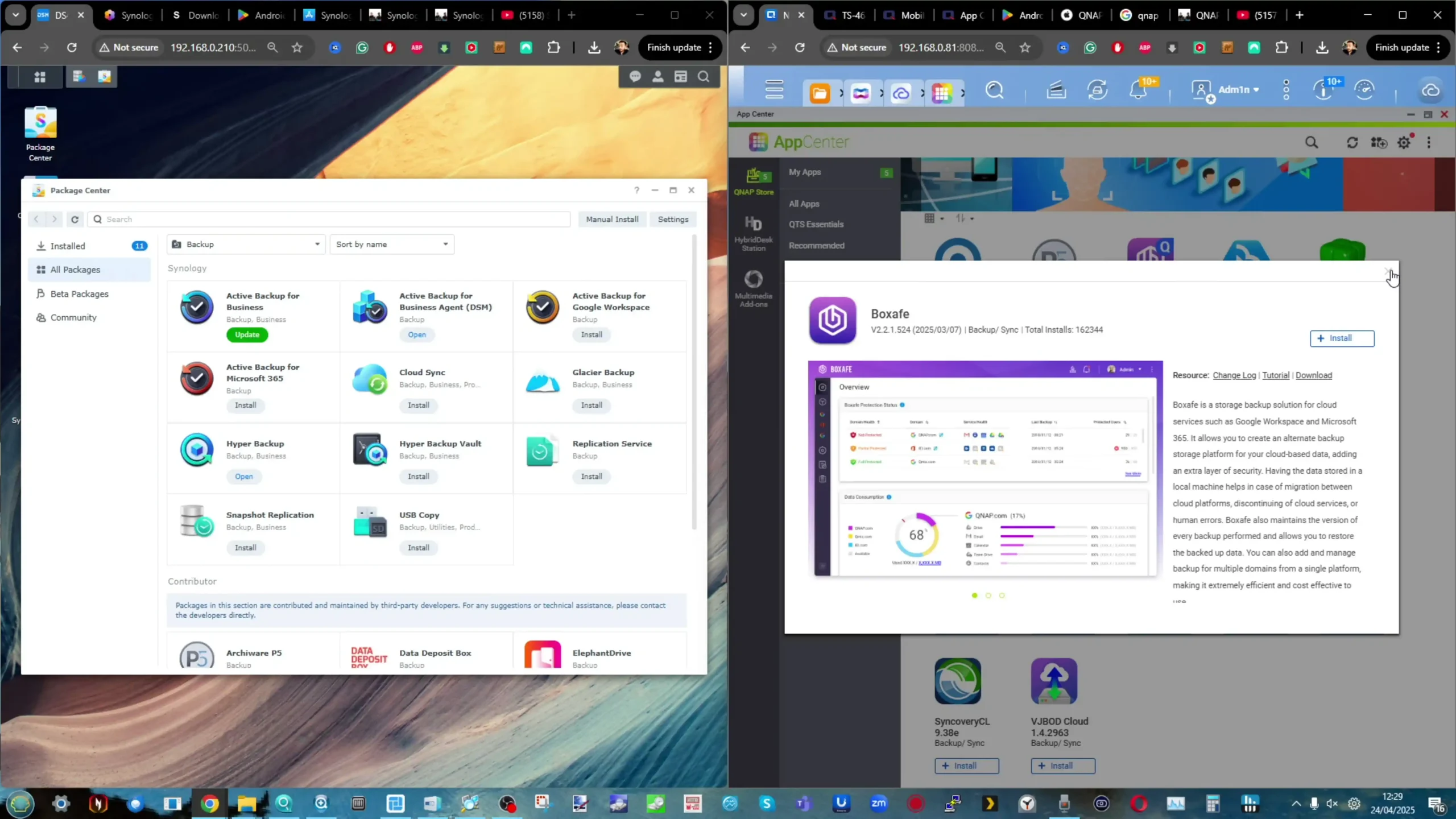Expand App Center grid view mode dropdown
The height and width of the screenshot is (819, 1456).
tap(933, 218)
